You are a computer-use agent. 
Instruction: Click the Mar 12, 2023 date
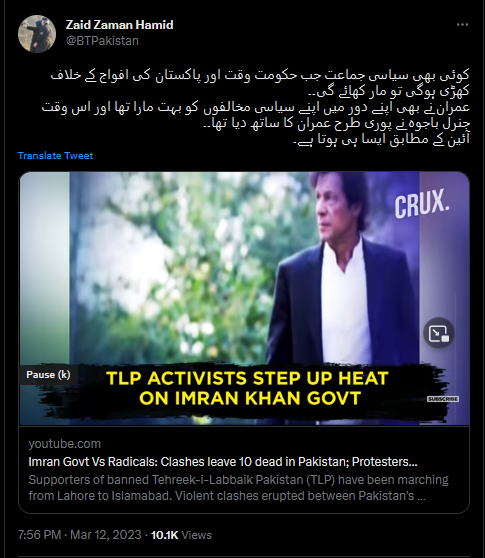pos(106,535)
